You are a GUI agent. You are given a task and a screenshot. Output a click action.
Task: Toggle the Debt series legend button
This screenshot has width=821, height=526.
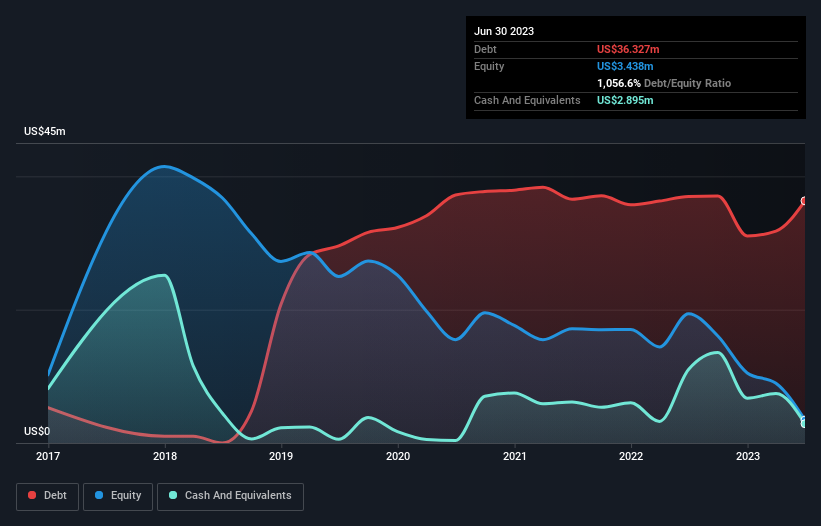(x=48, y=496)
